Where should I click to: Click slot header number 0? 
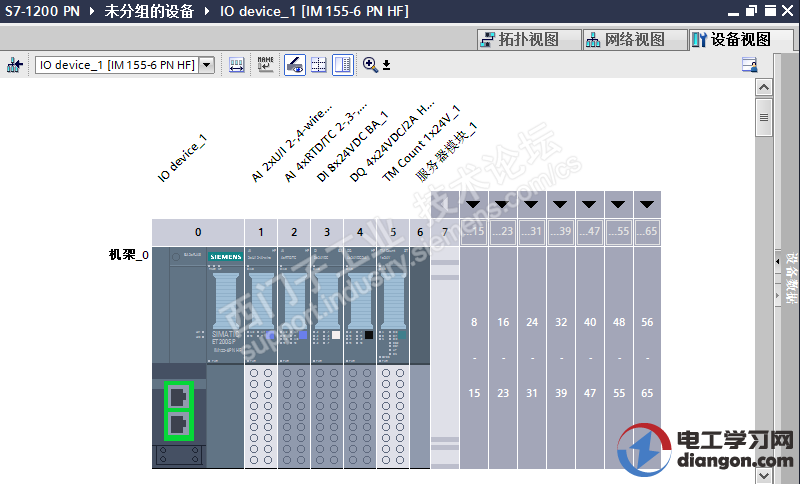pos(198,233)
